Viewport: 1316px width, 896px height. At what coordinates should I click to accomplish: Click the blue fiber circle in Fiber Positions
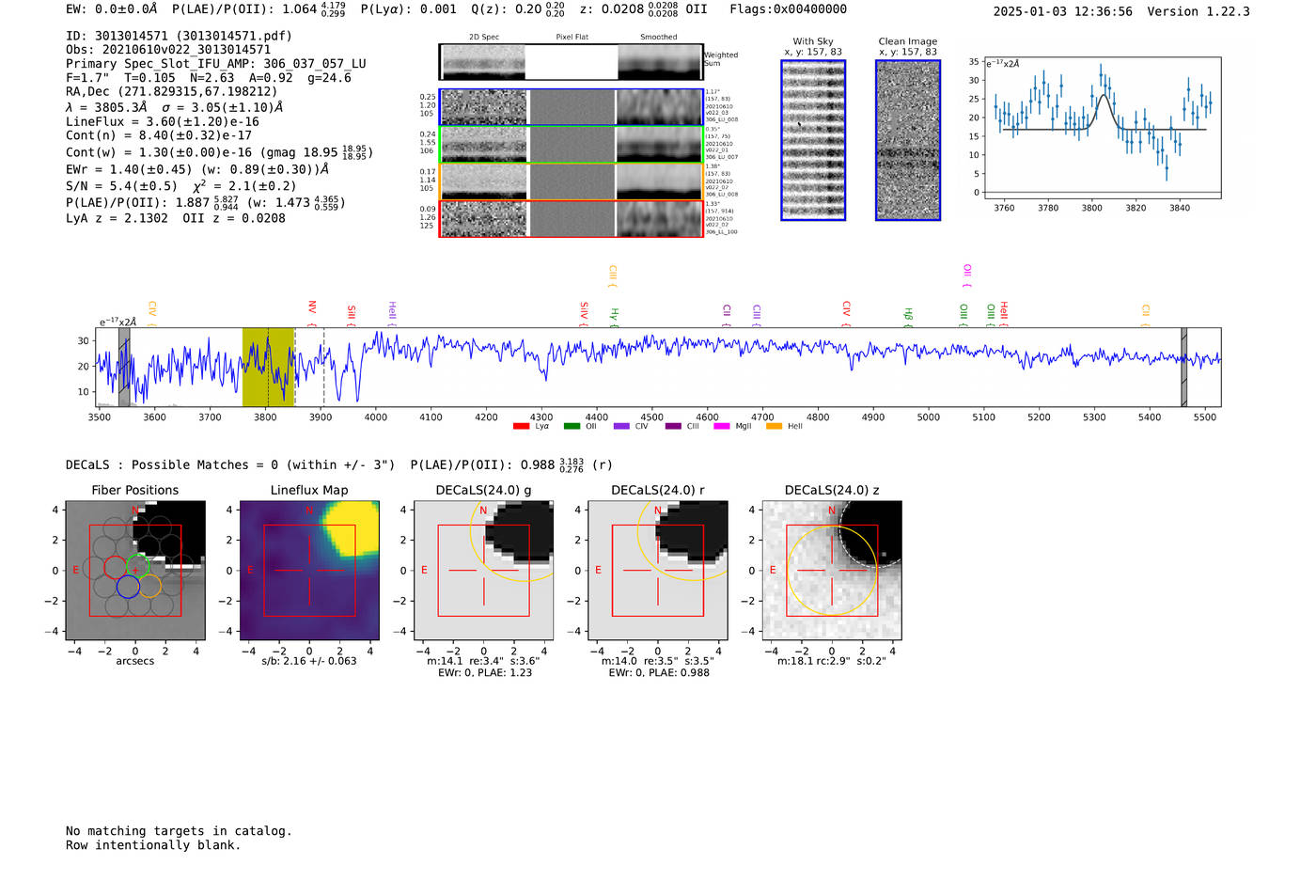click(128, 587)
